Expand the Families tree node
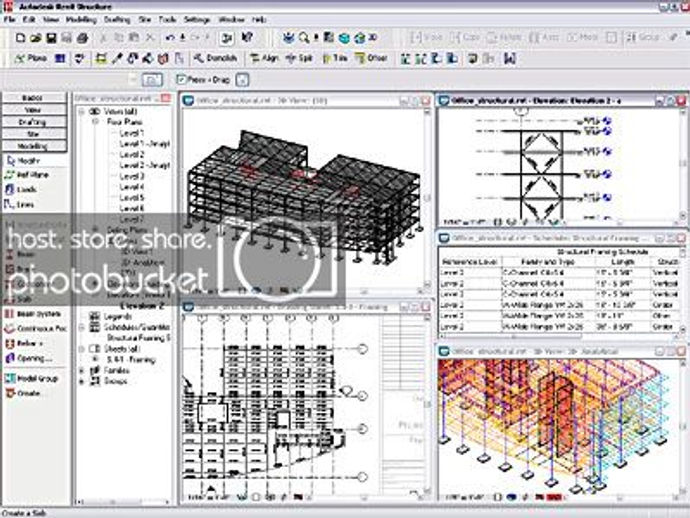Viewport: 690px width, 518px height. (81, 371)
